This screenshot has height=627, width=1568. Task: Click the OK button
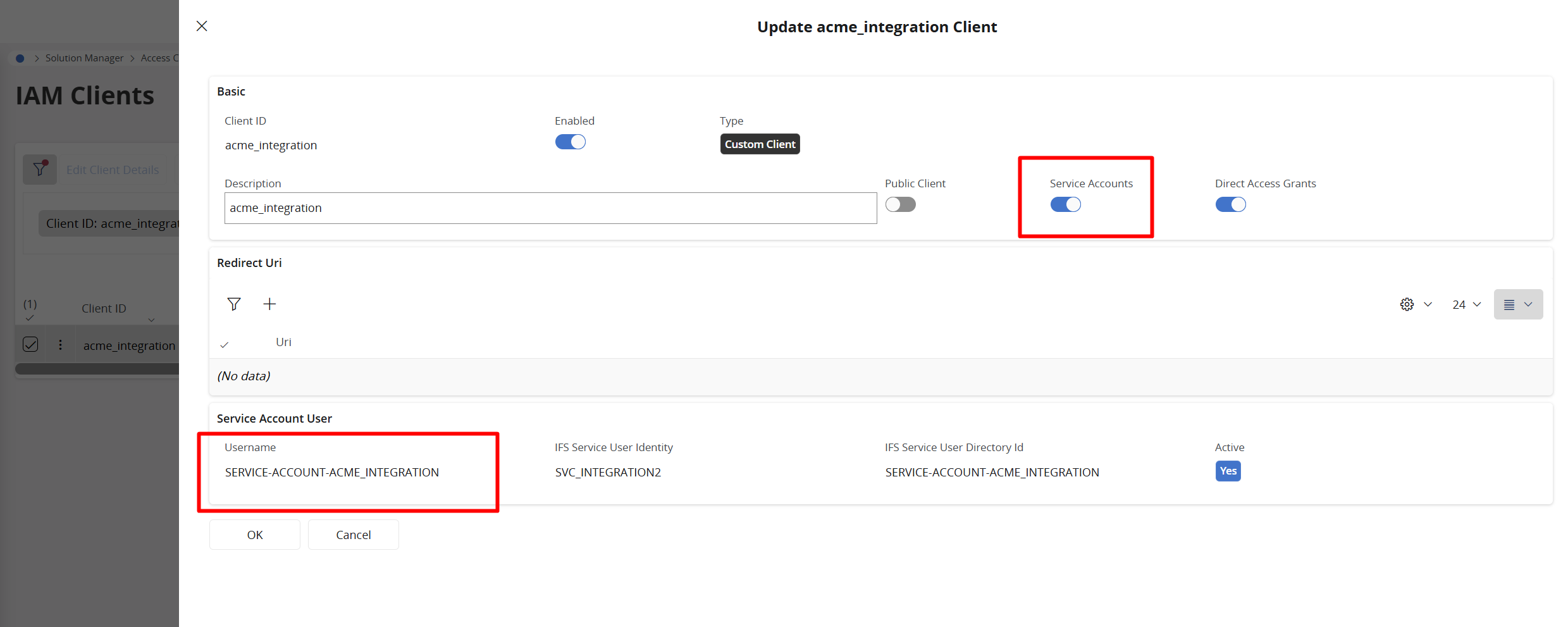click(254, 535)
